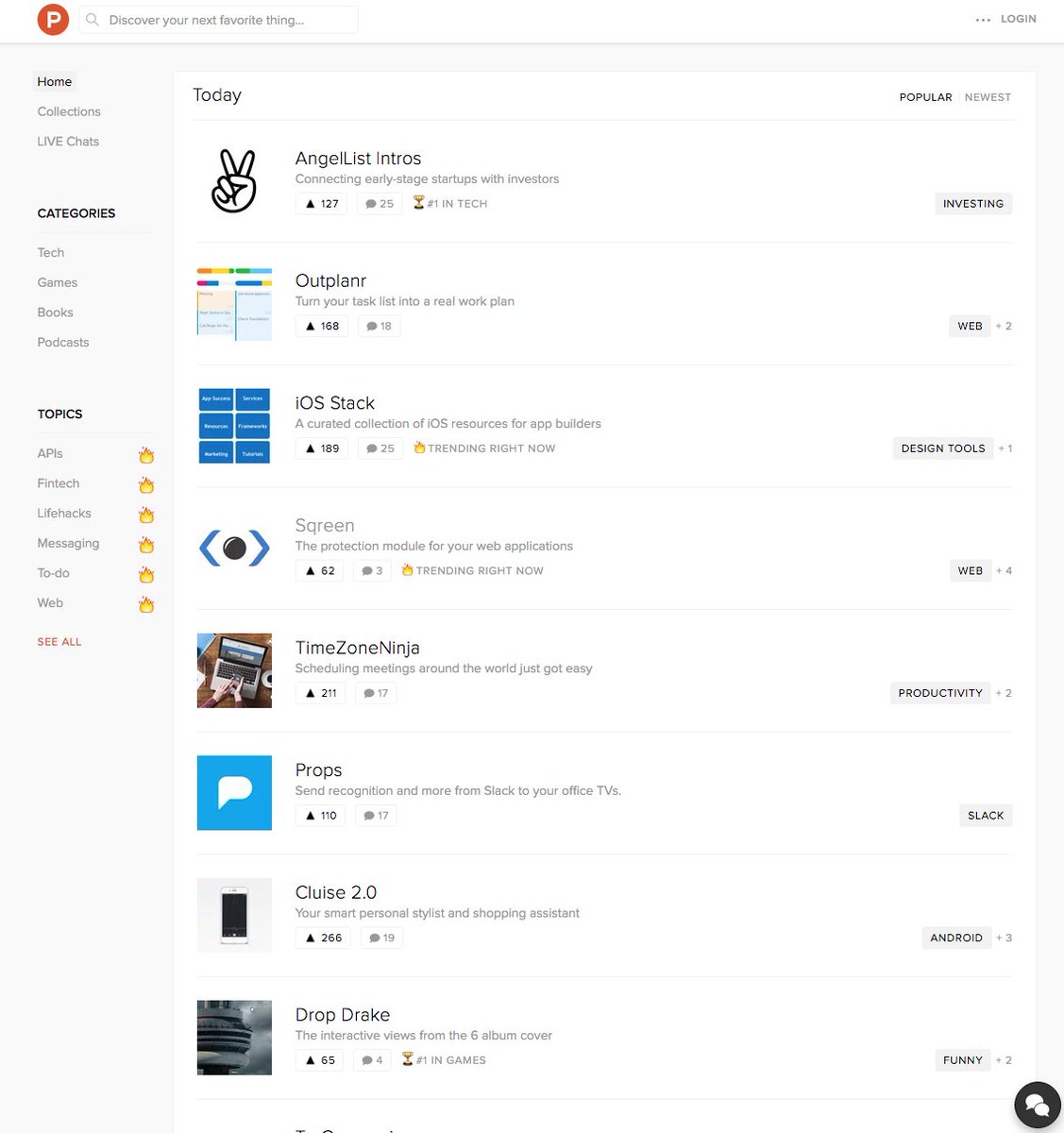1064x1133 pixels.
Task: Upvote Props (110)
Action: click(x=321, y=816)
